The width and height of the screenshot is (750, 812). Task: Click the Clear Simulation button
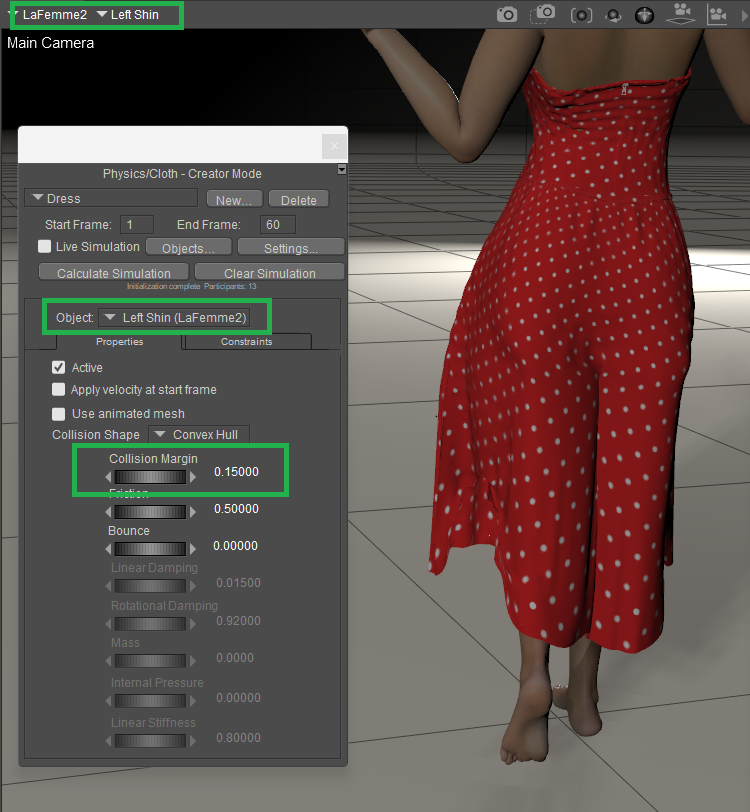269,273
